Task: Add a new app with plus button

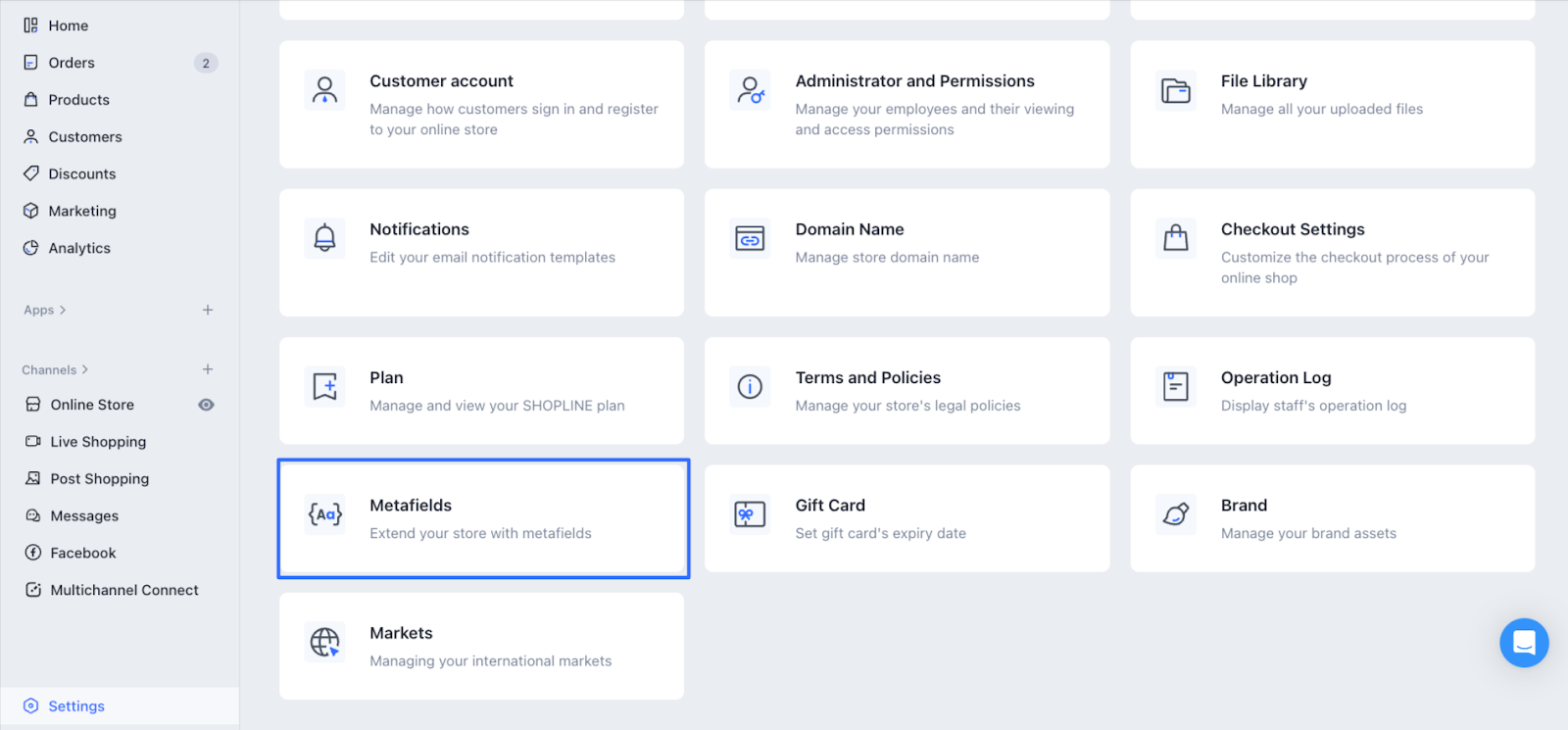Action: (208, 311)
